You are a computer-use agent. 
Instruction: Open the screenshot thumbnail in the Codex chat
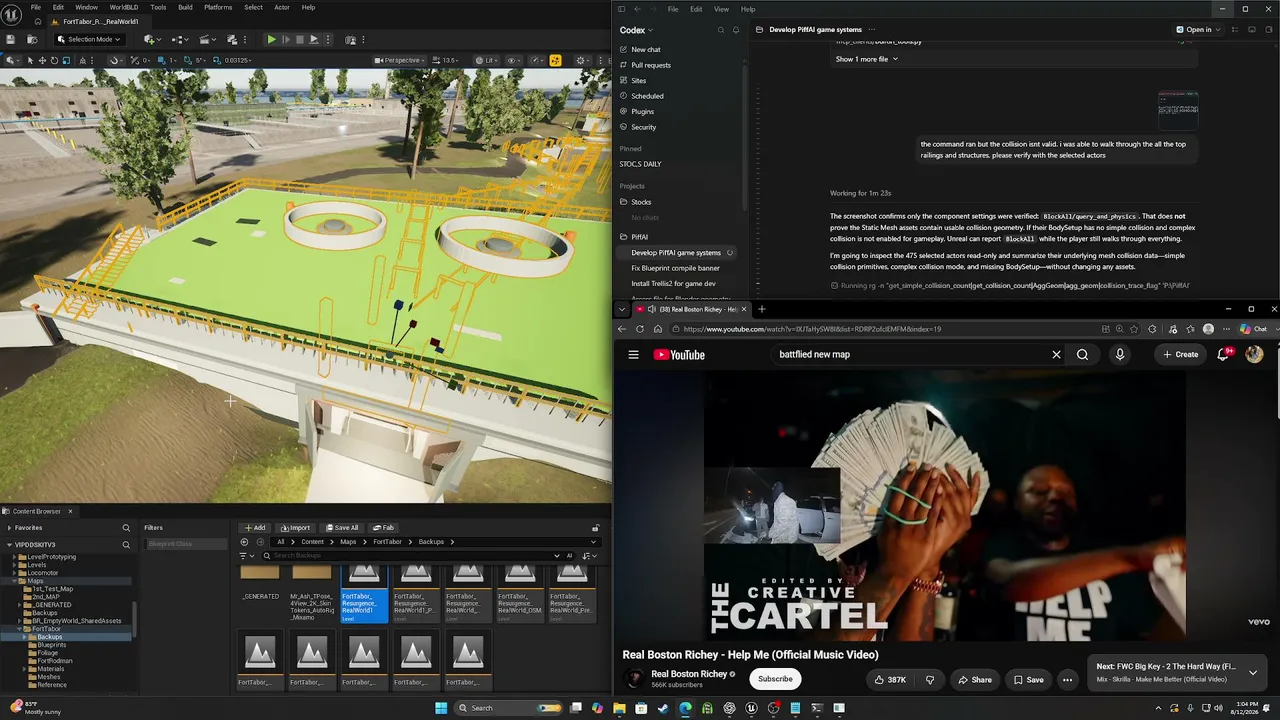click(x=1178, y=110)
